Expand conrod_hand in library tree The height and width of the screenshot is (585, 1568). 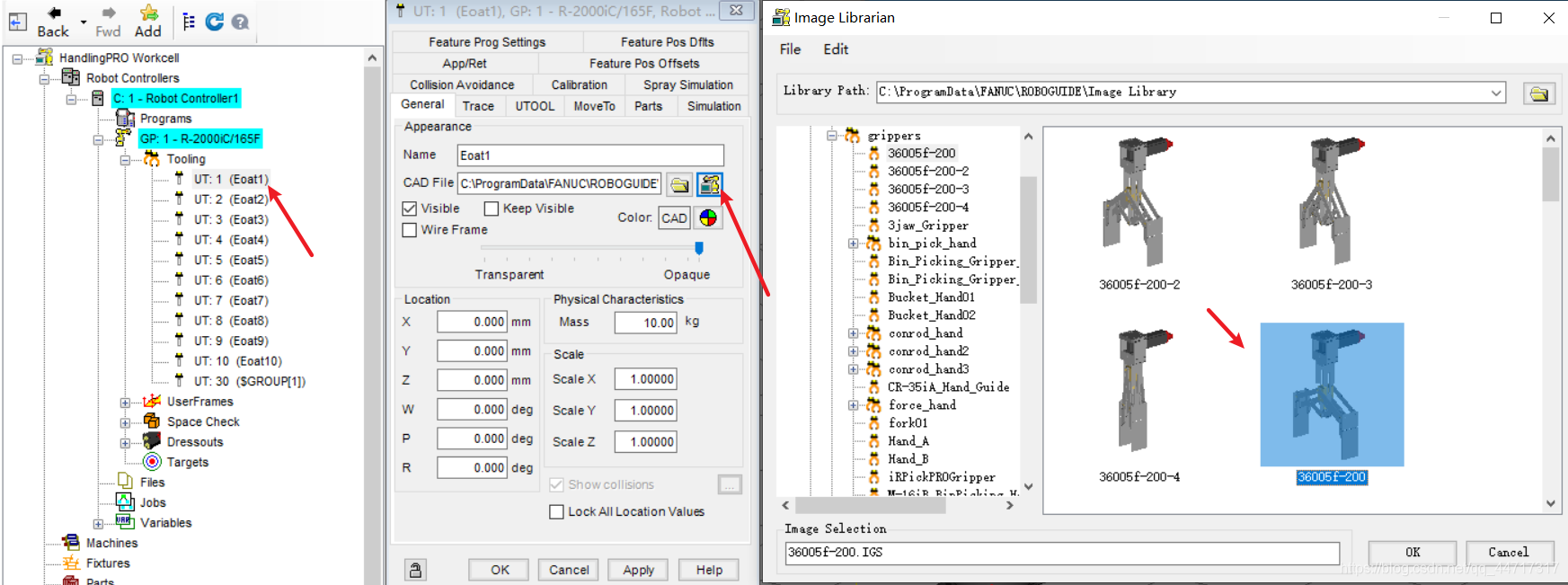pos(853,333)
